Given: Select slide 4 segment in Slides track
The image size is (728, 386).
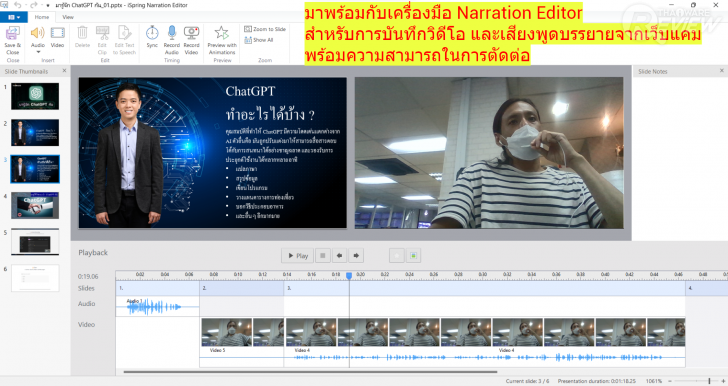Looking at the screenshot, I should pos(707,288).
